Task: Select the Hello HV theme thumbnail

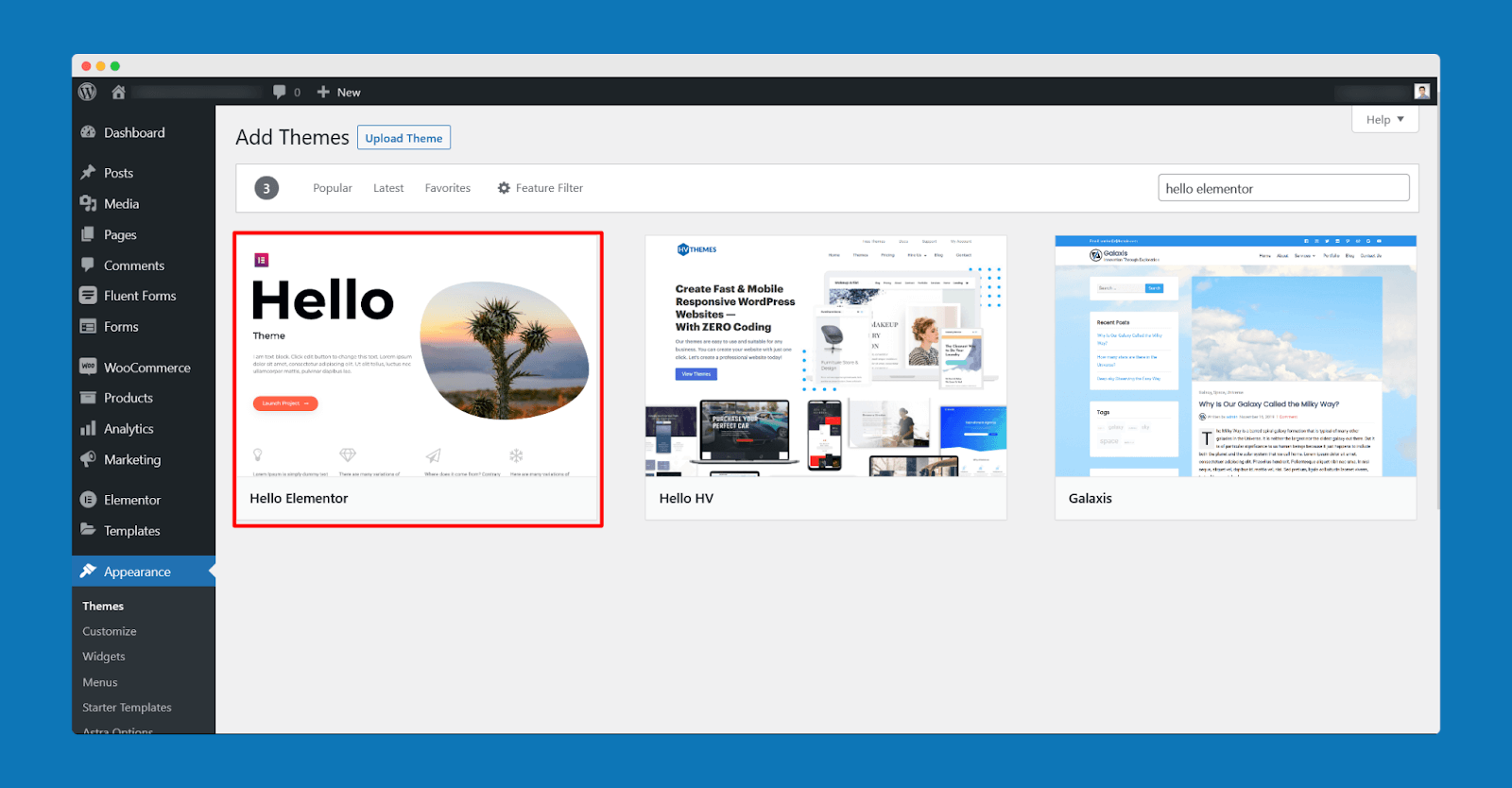Action: tap(826, 356)
